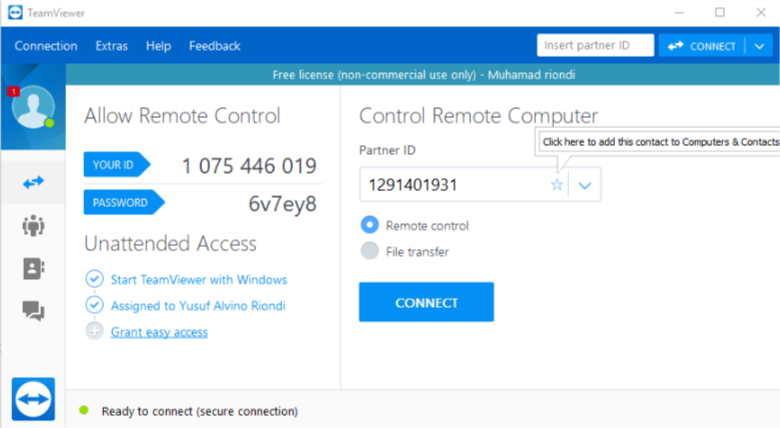Click the Ready to connect status text
Viewport: 780px width, 428px height.
199,411
